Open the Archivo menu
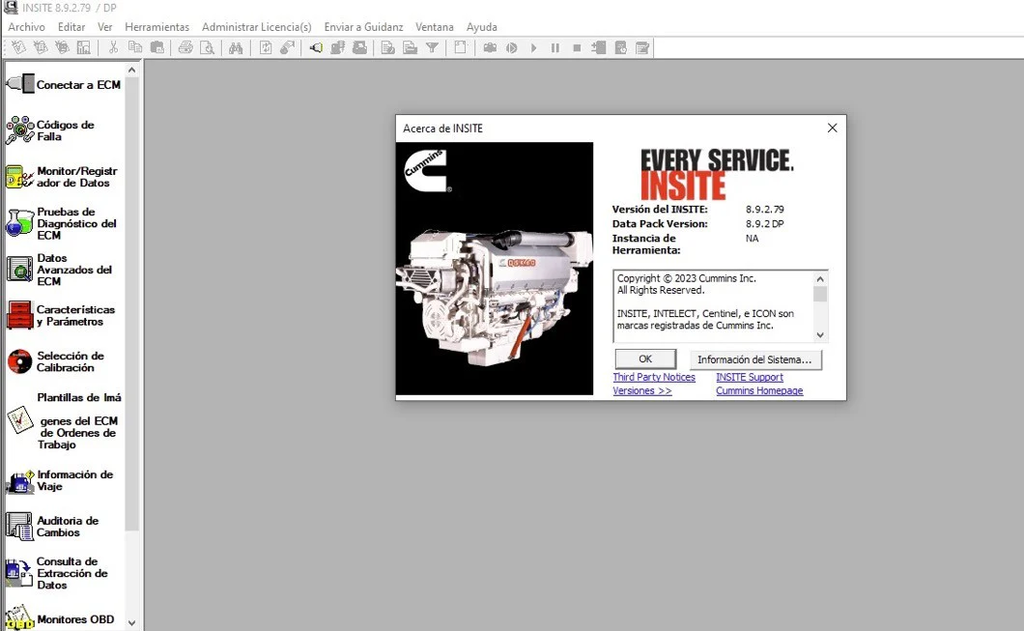The width and height of the screenshot is (1024, 631). [x=26, y=27]
